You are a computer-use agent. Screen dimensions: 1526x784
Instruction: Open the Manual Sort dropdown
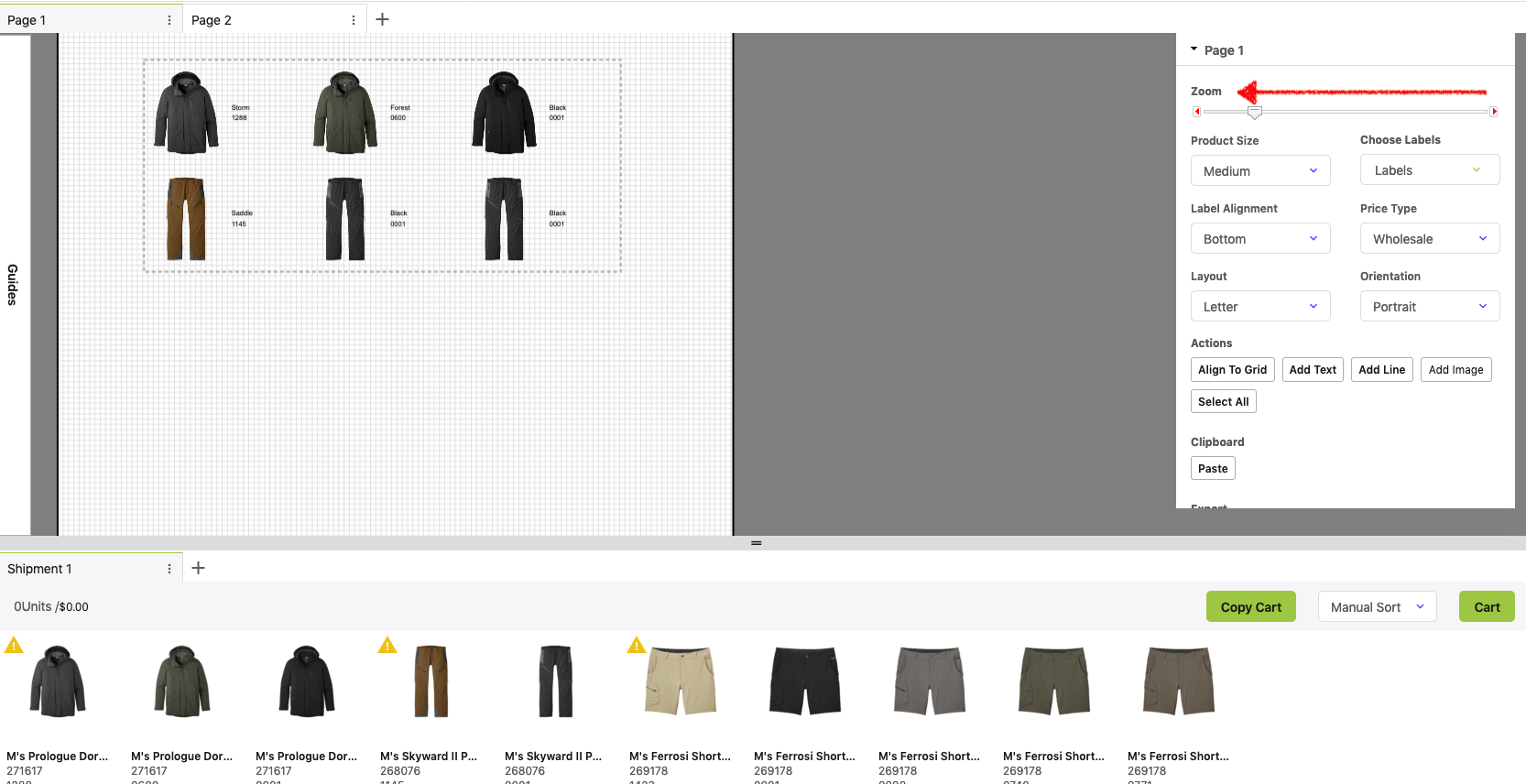pyautogui.click(x=1377, y=607)
